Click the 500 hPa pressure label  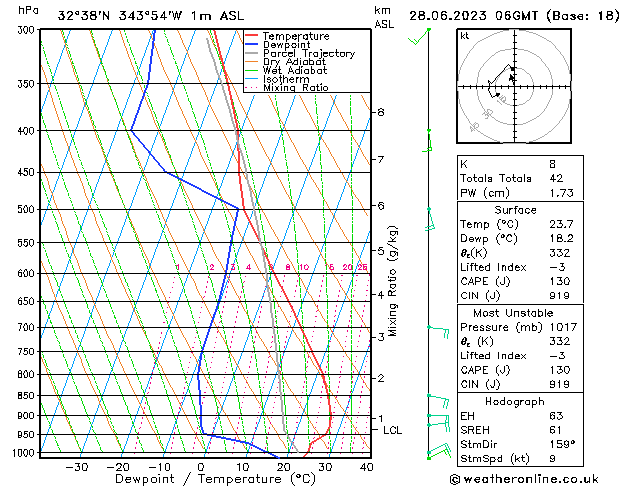27,209
